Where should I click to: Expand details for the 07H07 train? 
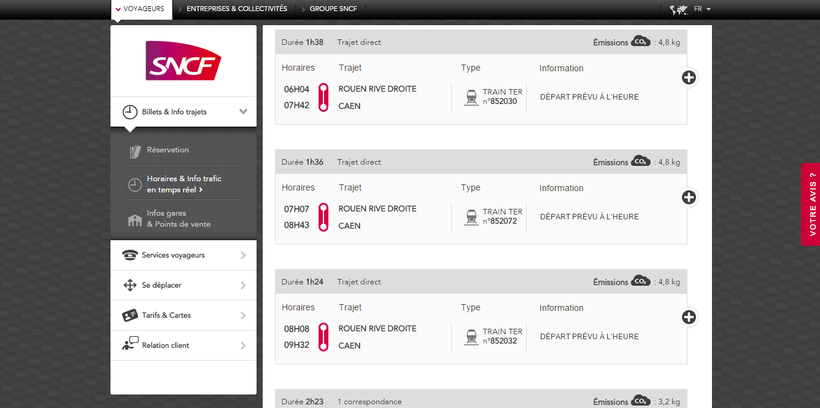click(688, 198)
